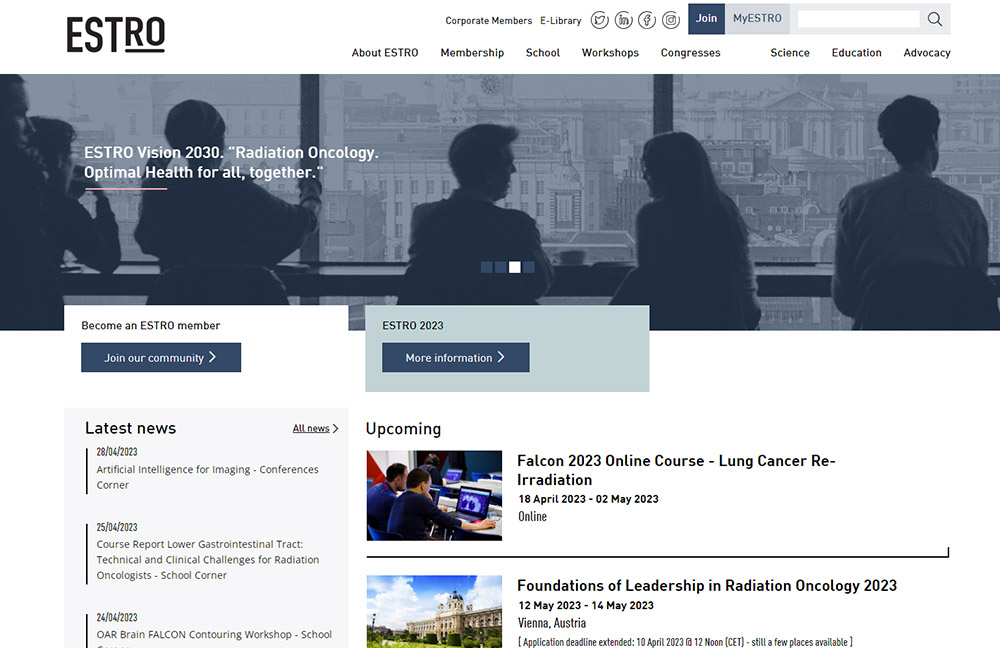This screenshot has width=1000, height=648.
Task: Click the 28/04/2023 news date
Action: click(x=117, y=452)
